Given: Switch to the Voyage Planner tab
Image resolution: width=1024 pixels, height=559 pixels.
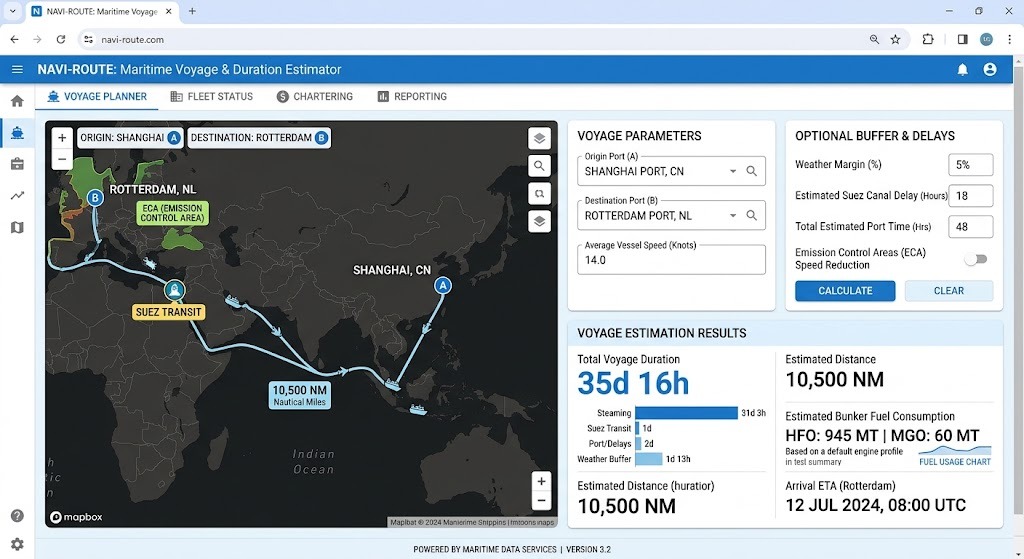Looking at the screenshot, I should point(97,97).
